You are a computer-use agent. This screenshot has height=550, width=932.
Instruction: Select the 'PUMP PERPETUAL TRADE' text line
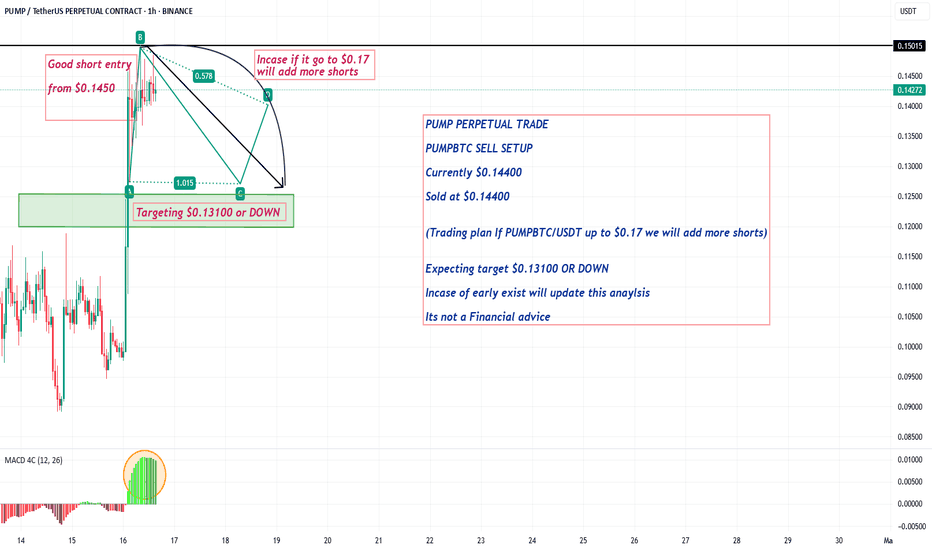point(487,124)
